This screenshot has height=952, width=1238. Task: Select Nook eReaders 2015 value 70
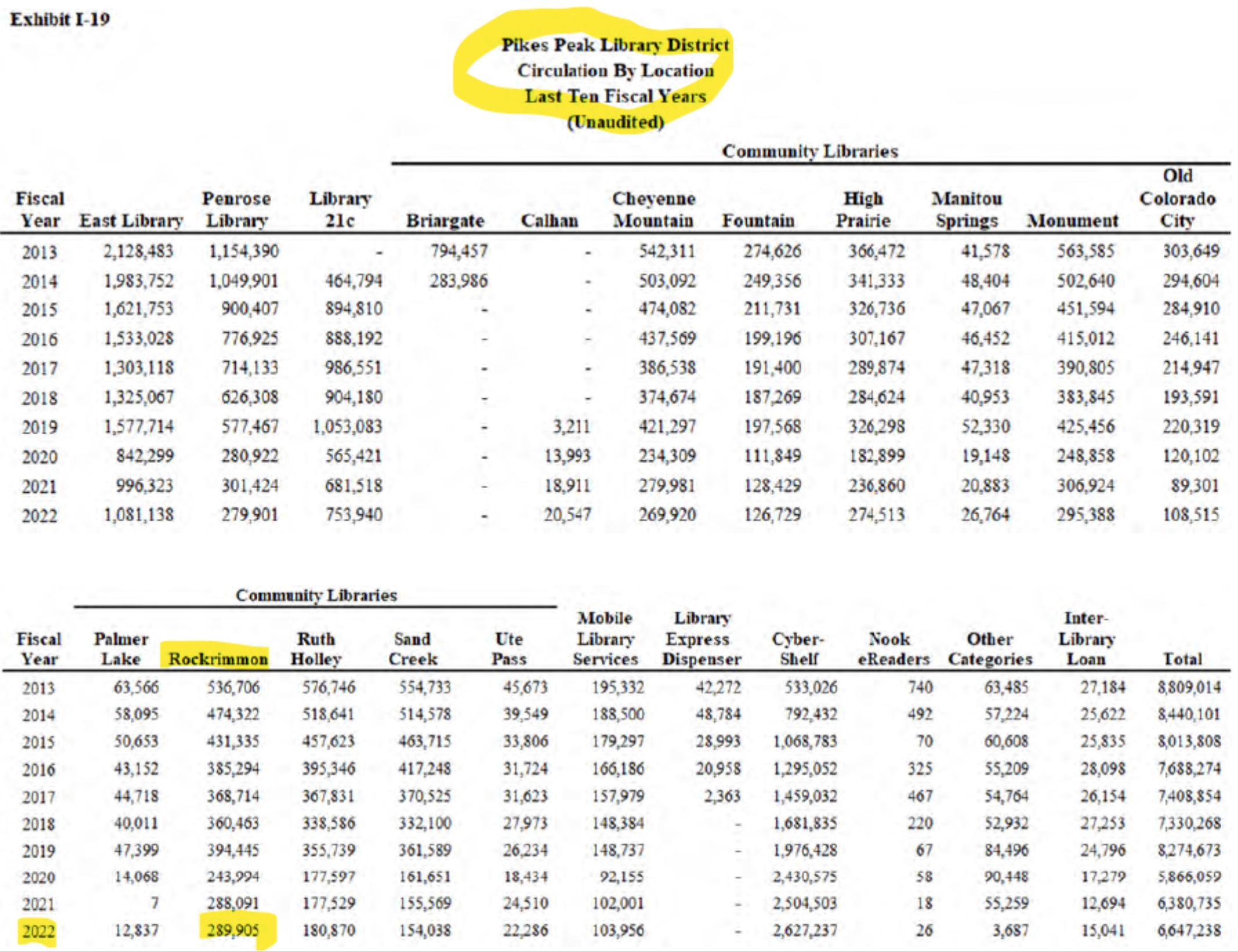[x=924, y=741]
